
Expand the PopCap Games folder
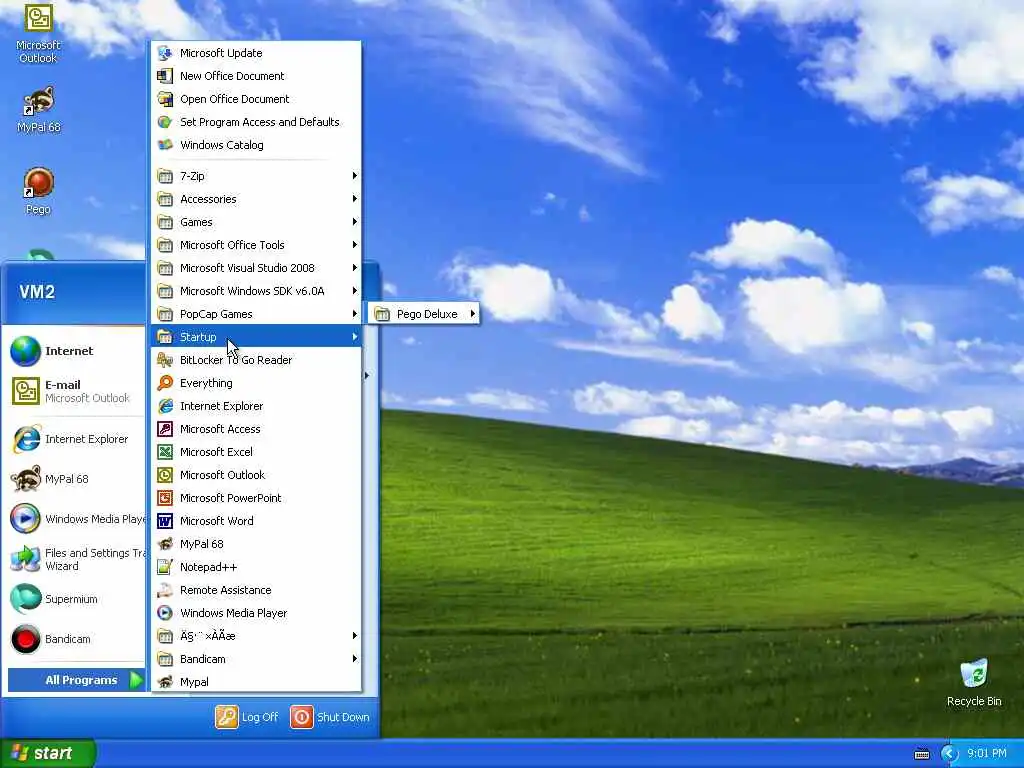pyautogui.click(x=256, y=314)
